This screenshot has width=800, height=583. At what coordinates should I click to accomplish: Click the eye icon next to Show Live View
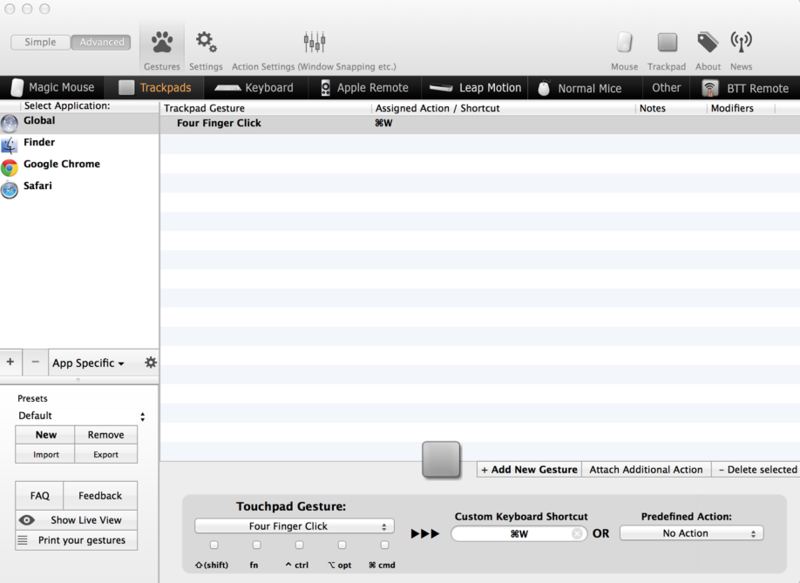point(27,520)
